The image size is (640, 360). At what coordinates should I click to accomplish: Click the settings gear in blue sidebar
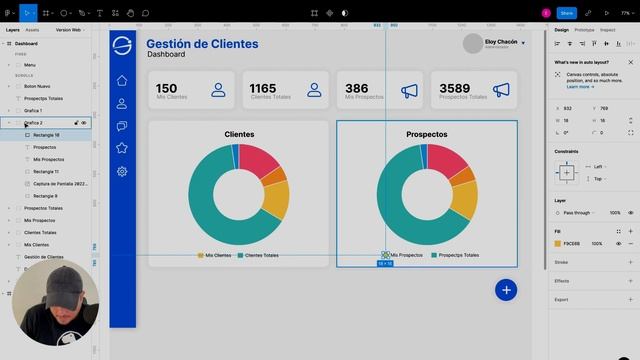click(x=122, y=171)
